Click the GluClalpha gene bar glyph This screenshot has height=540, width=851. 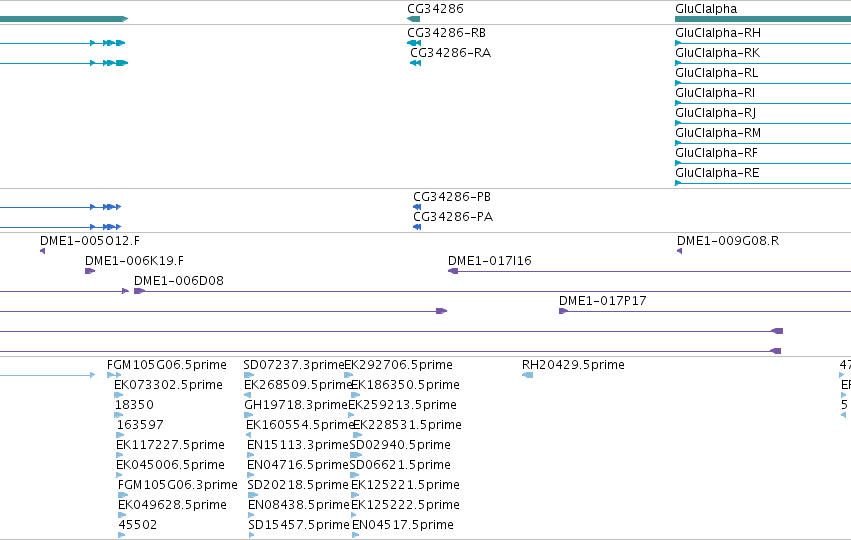763,19
